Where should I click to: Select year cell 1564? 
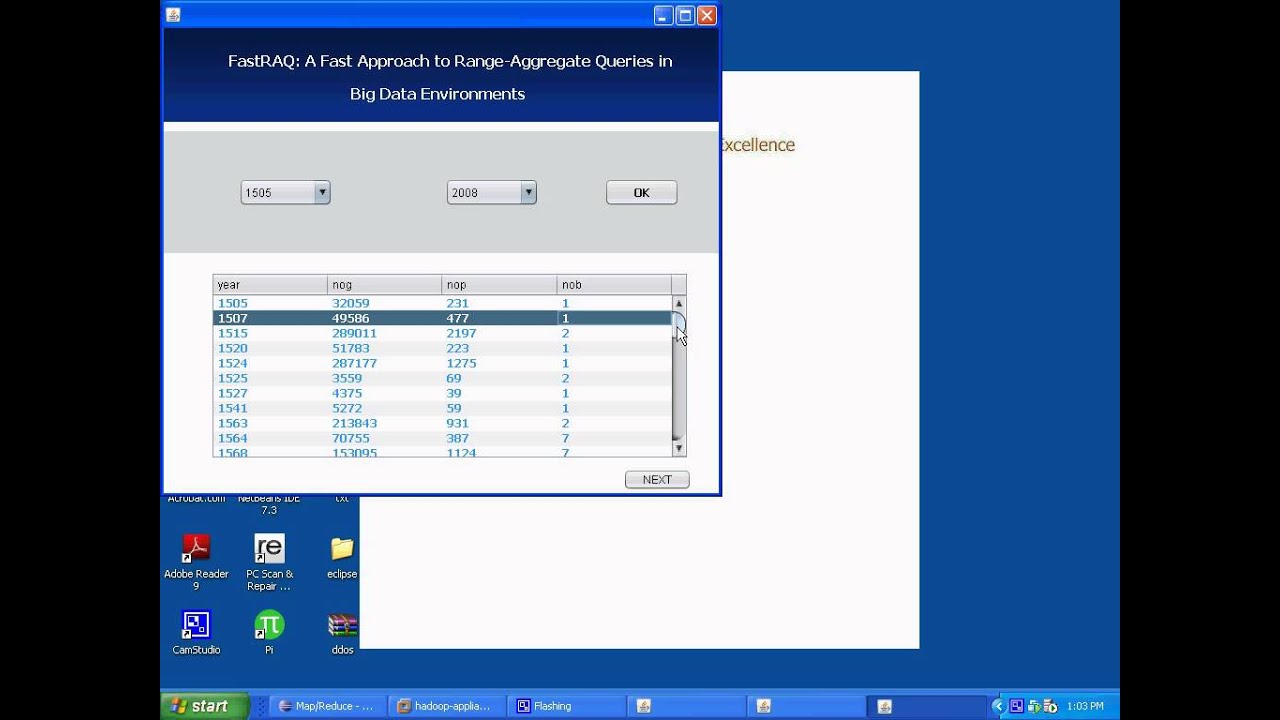point(270,438)
